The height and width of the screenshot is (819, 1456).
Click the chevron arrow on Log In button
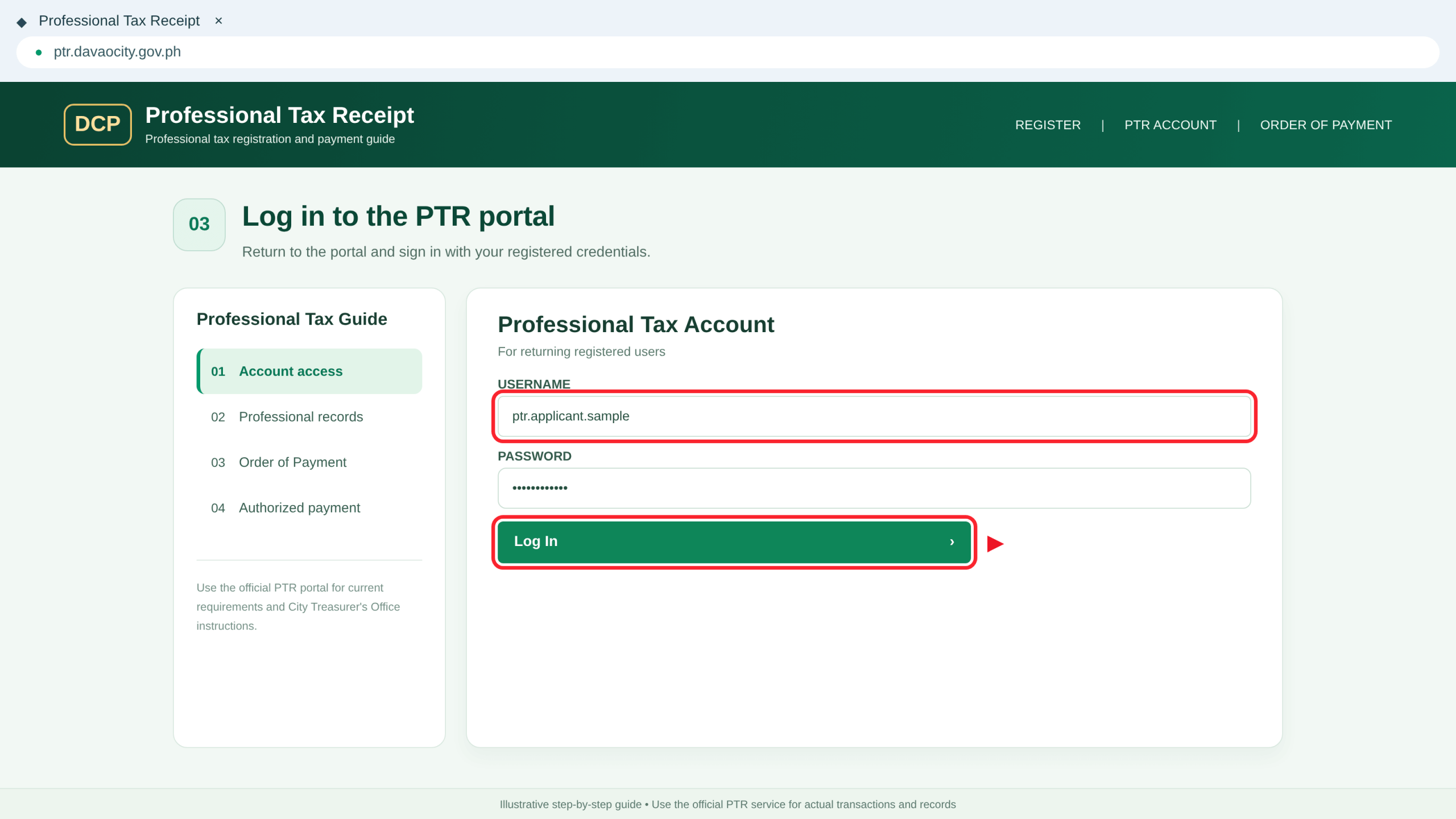tap(952, 542)
